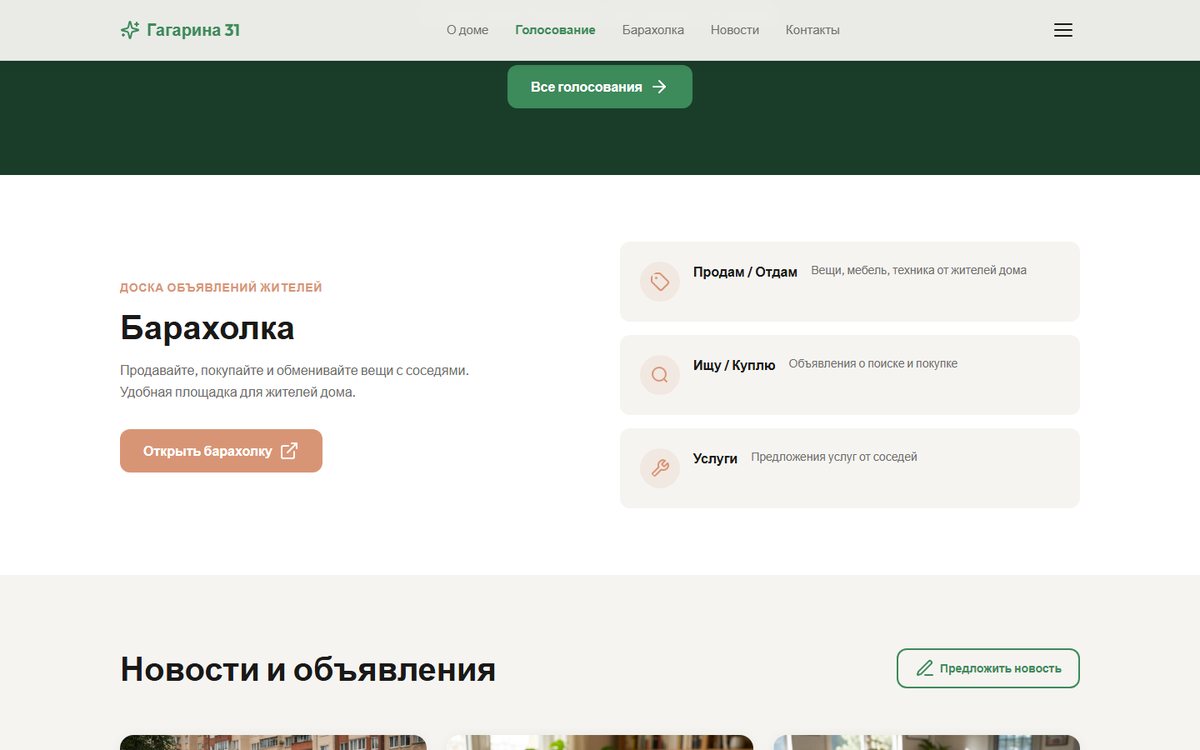Screen dimensions: 1200x750
Task: Click text Объявления о поиске и покупке
Action: (x=873, y=364)
